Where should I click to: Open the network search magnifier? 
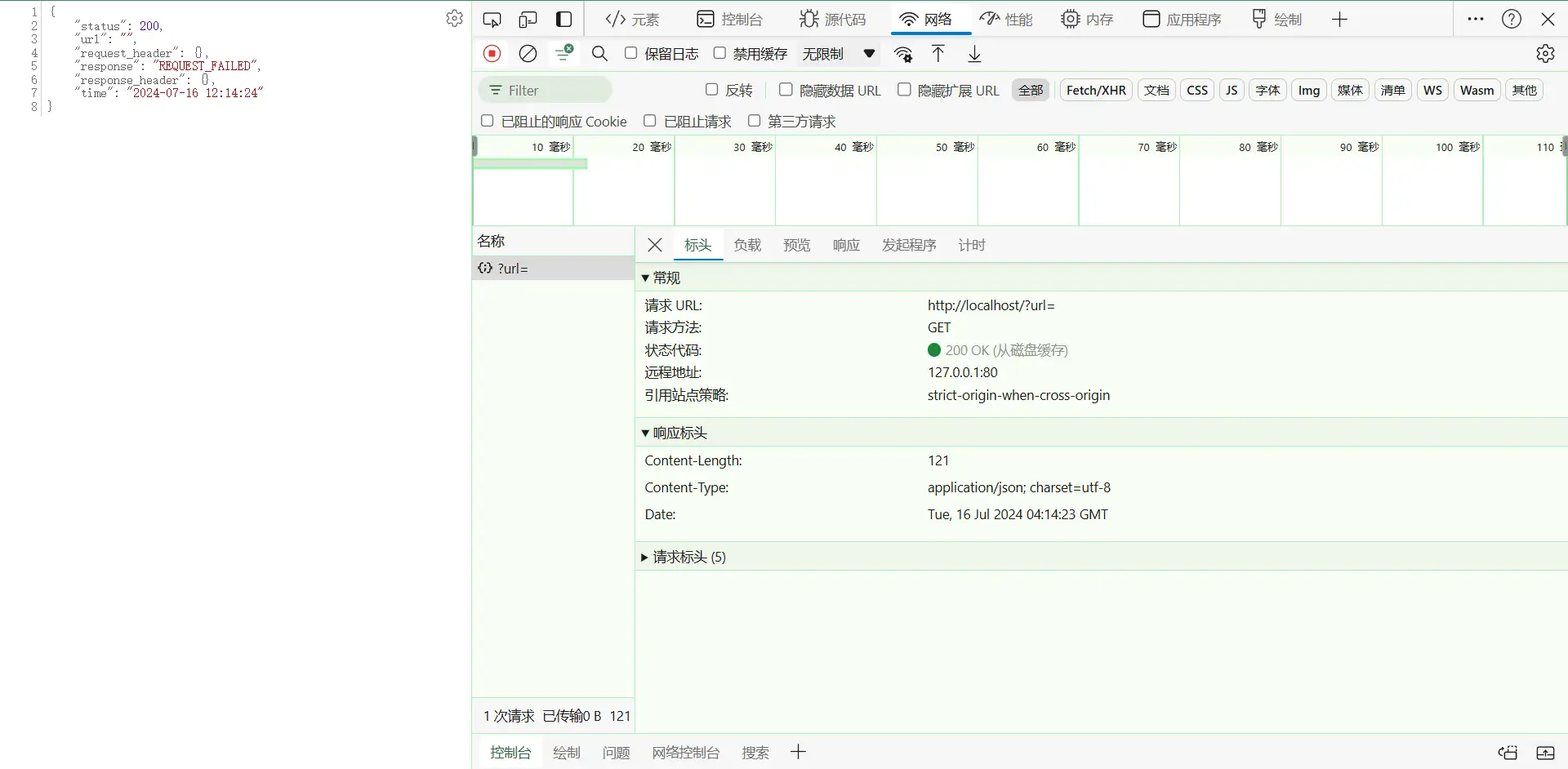[599, 54]
